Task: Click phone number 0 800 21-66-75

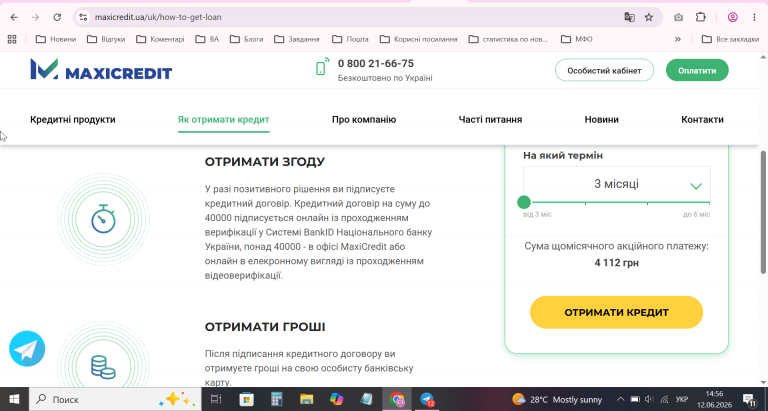Action: tap(376, 64)
